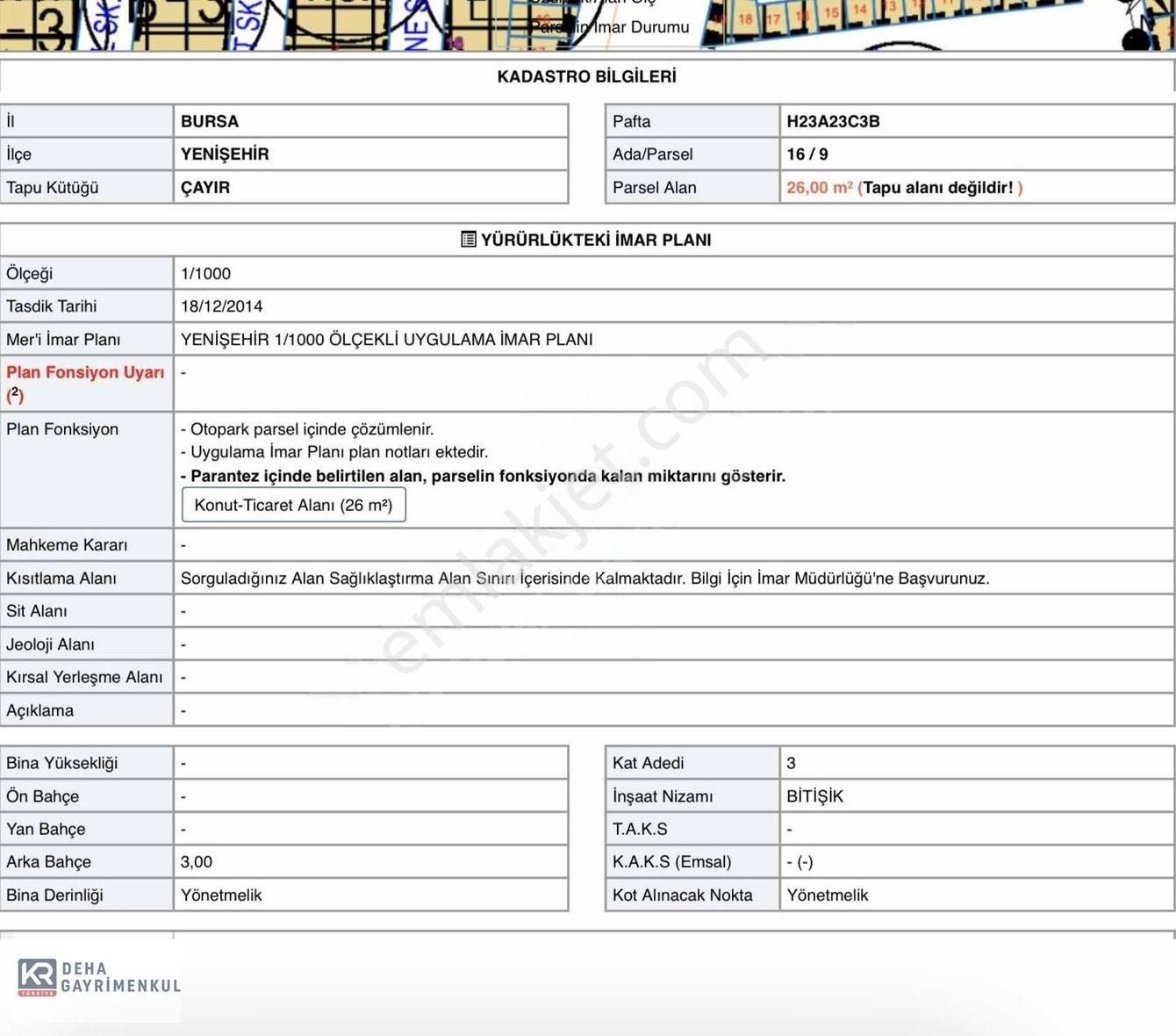
Task: Click the Tasdik Tarihi date 18/12/2014
Action: [221, 306]
